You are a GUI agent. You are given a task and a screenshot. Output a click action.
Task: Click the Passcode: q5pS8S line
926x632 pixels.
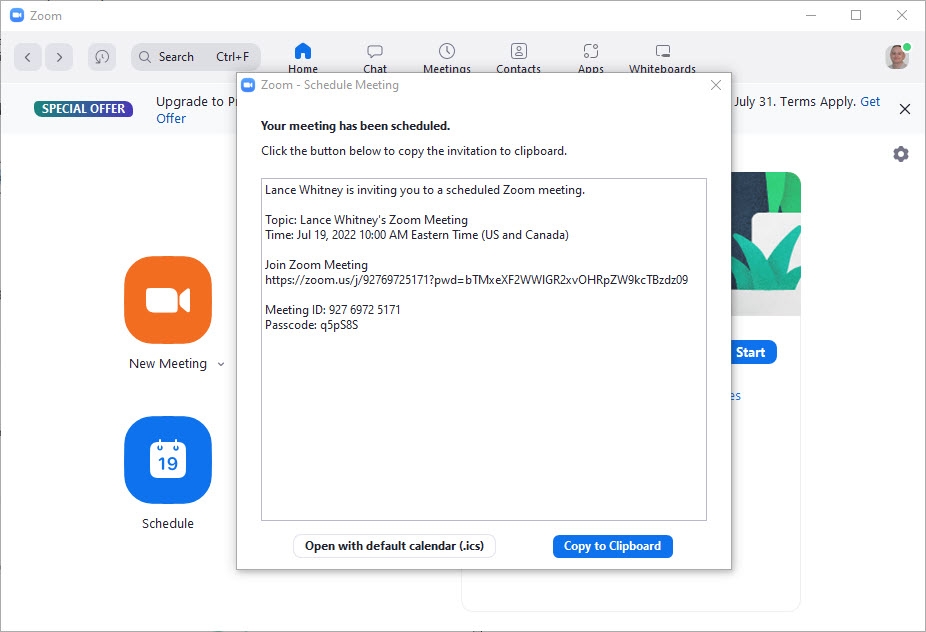(x=311, y=325)
